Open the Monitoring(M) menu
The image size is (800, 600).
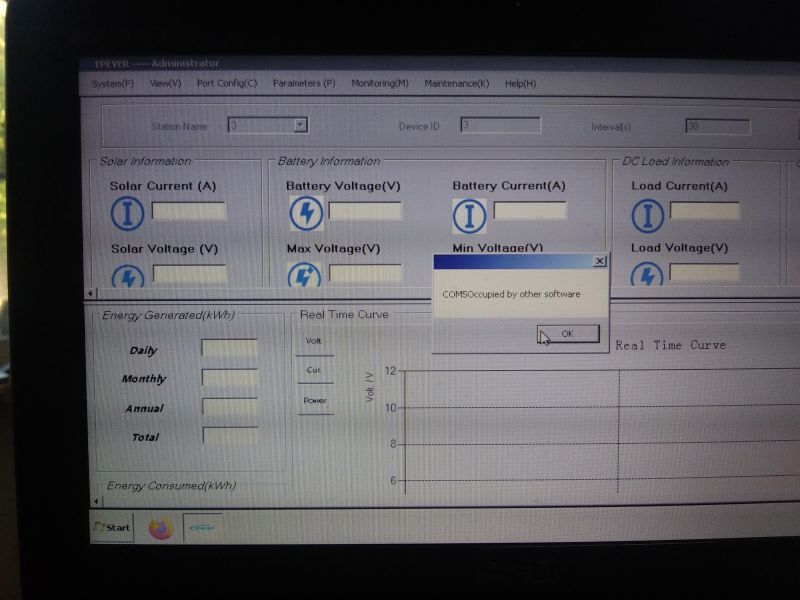coord(380,83)
